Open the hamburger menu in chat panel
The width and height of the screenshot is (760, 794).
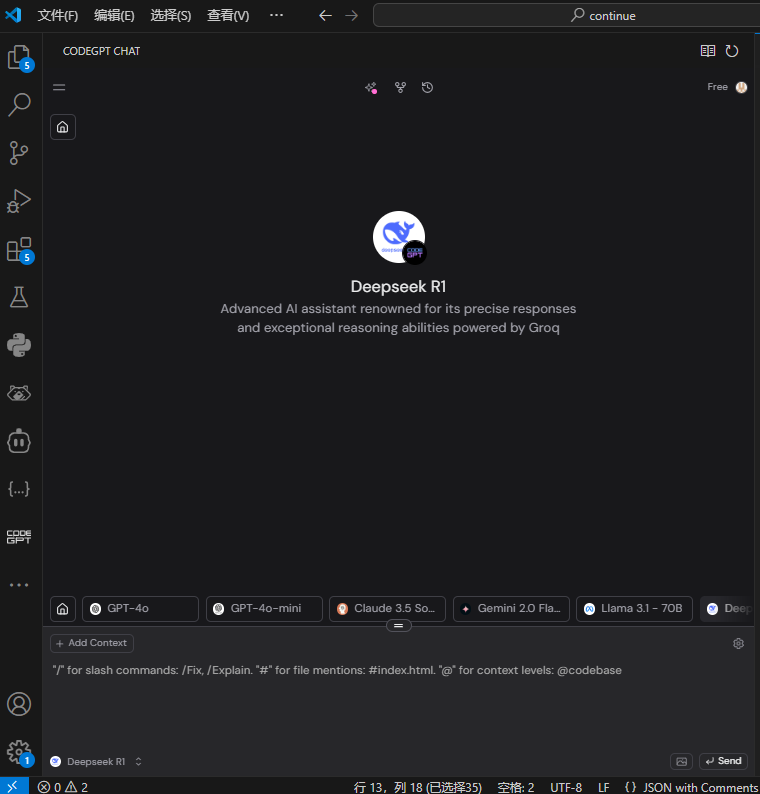(59, 87)
